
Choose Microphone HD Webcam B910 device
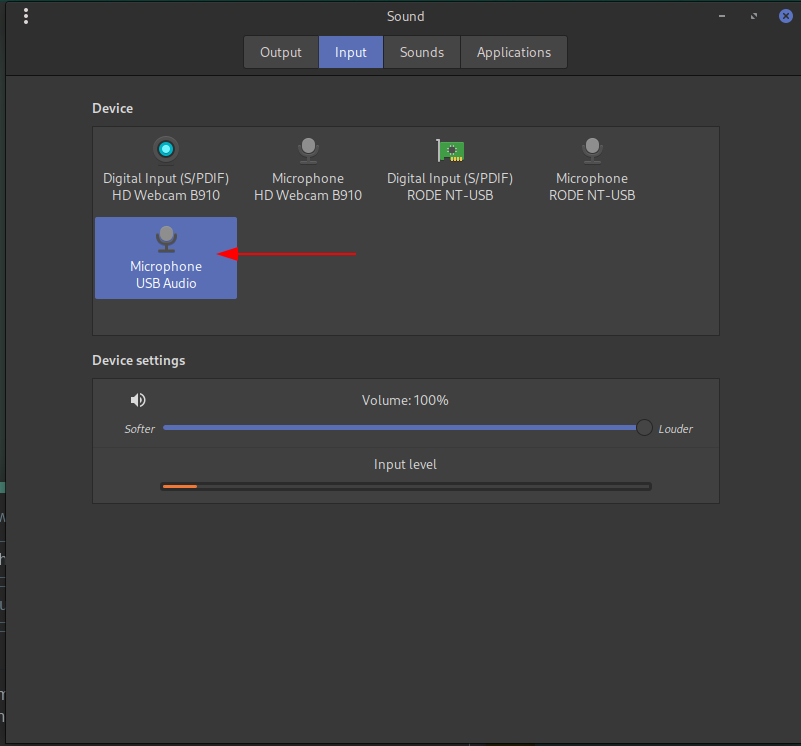[308, 170]
